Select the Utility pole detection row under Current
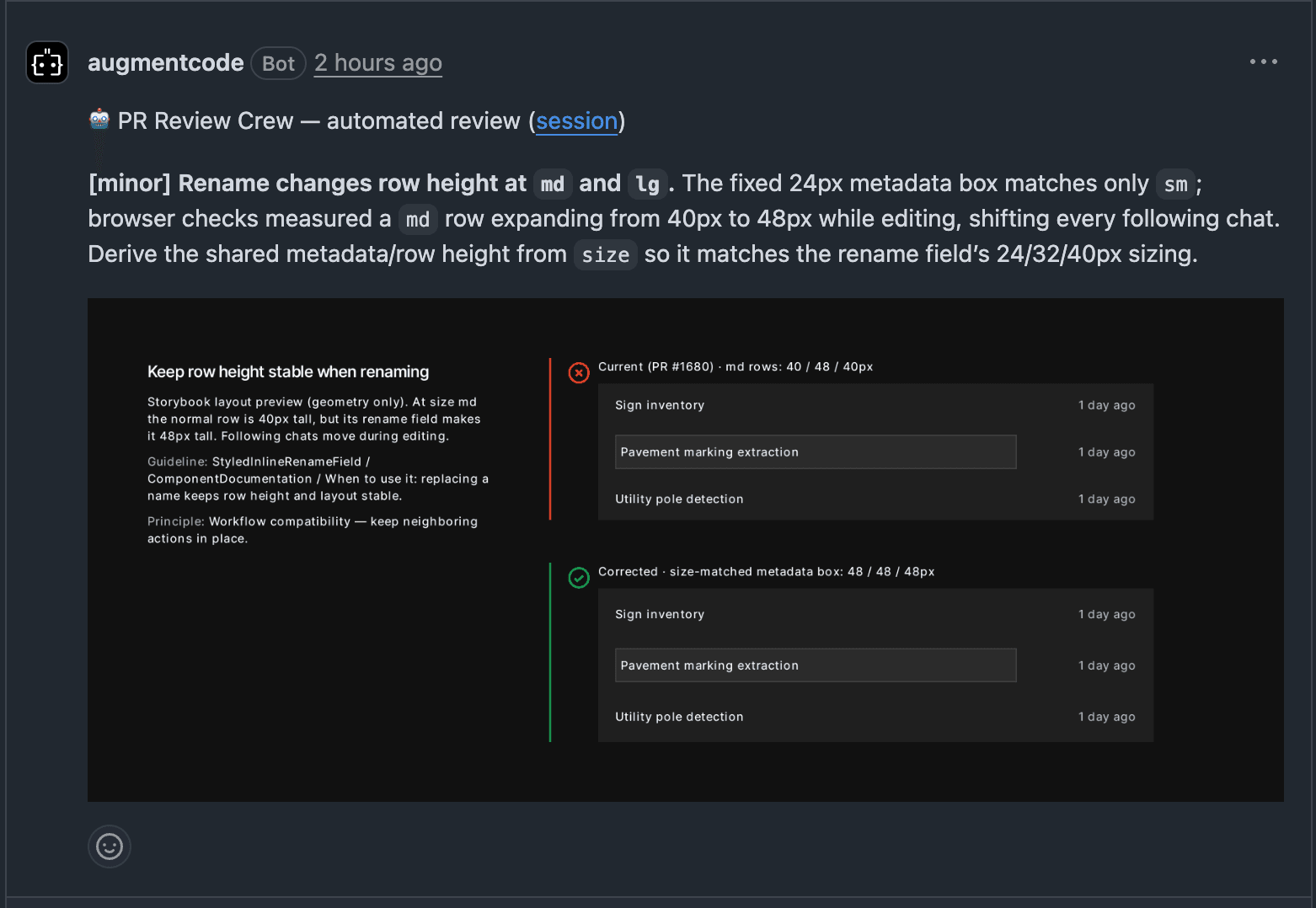Screen dimensions: 1316x908 [875, 499]
